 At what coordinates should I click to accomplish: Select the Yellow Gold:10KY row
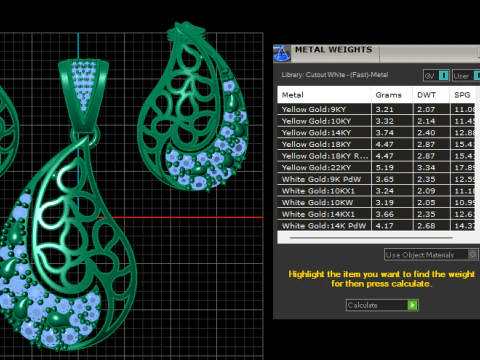(376, 121)
